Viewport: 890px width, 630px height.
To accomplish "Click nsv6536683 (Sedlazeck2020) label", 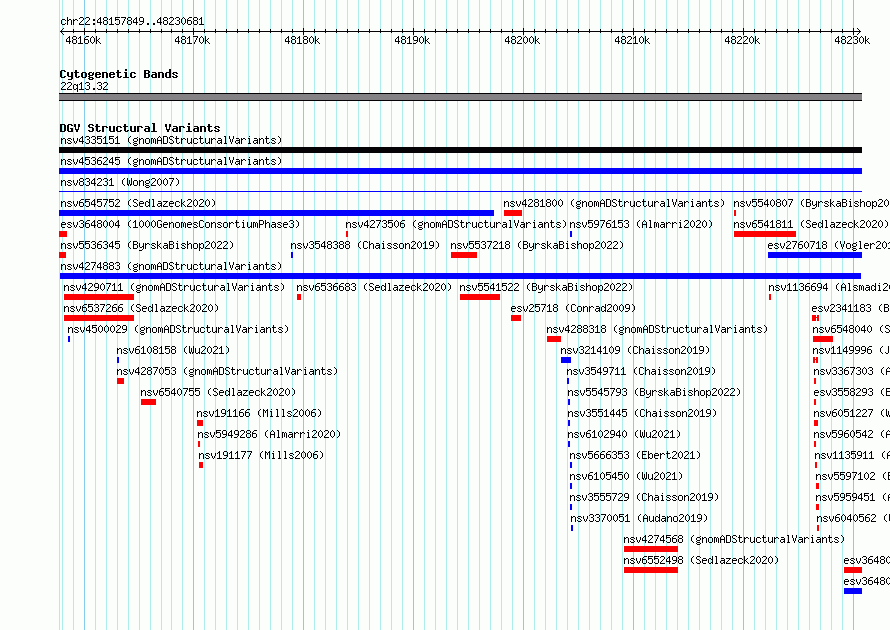I will [x=374, y=287].
